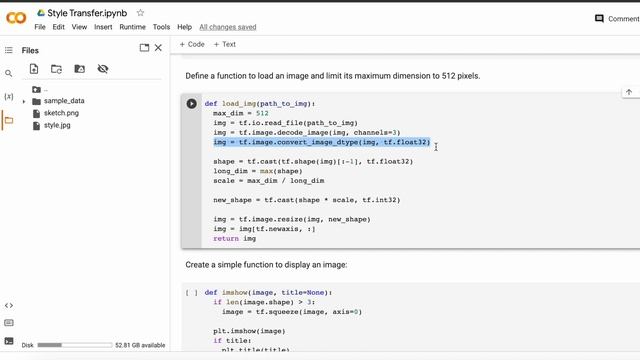
Task: Click the notebook title Style Transfer.ipynb
Action: [x=87, y=13]
